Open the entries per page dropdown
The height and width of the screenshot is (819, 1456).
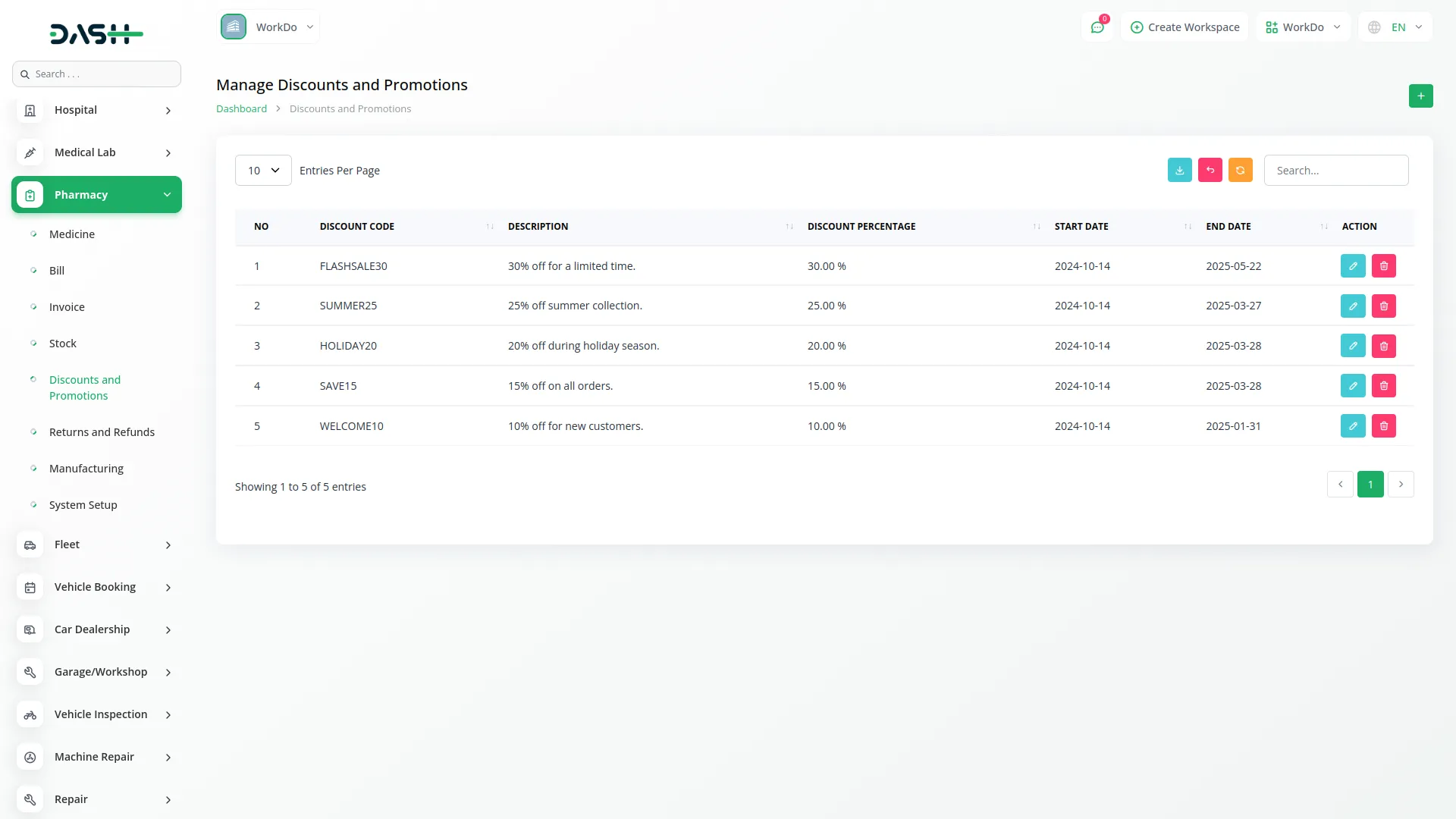(262, 171)
